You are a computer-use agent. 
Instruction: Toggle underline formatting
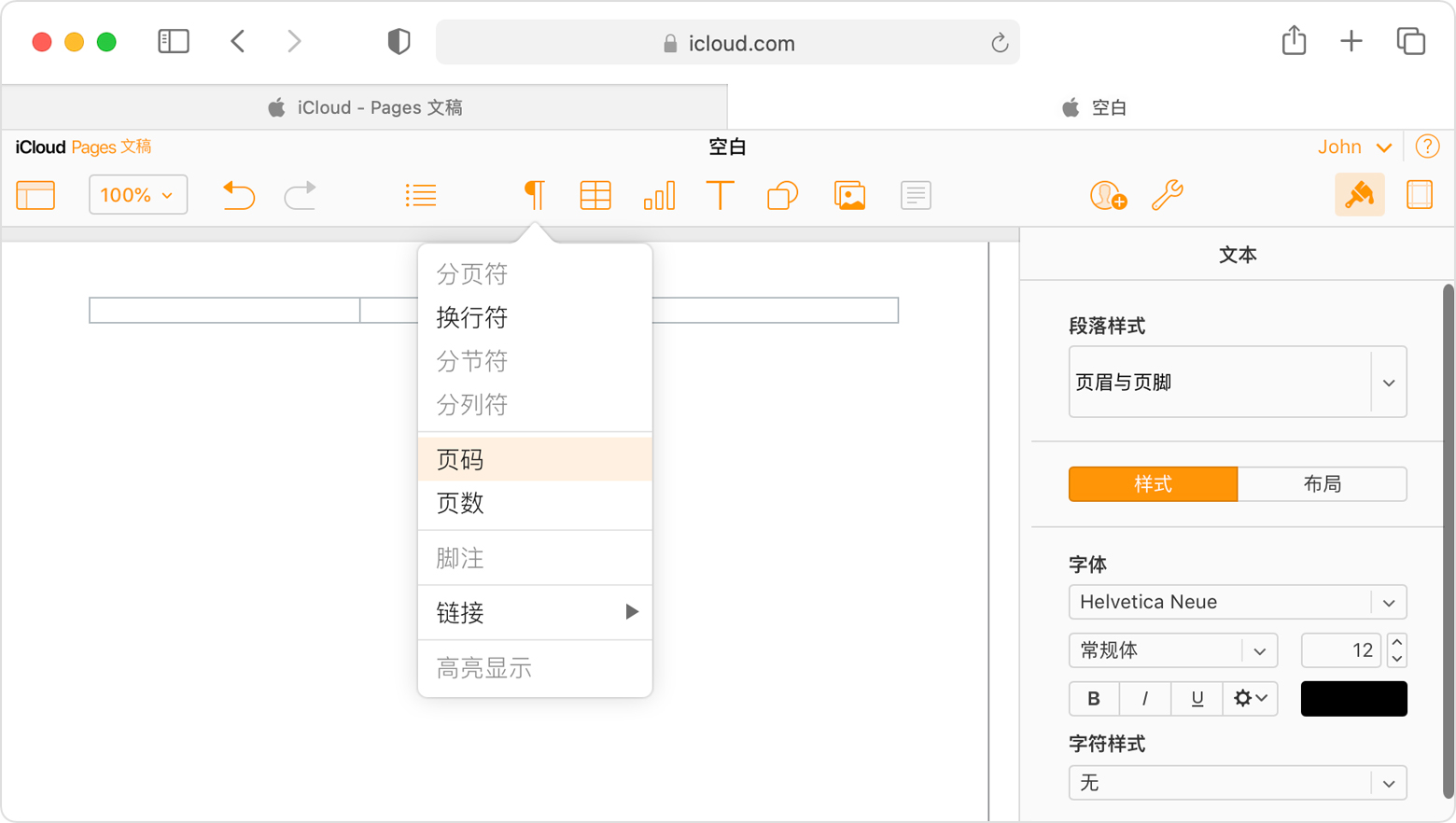pyautogui.click(x=1197, y=698)
